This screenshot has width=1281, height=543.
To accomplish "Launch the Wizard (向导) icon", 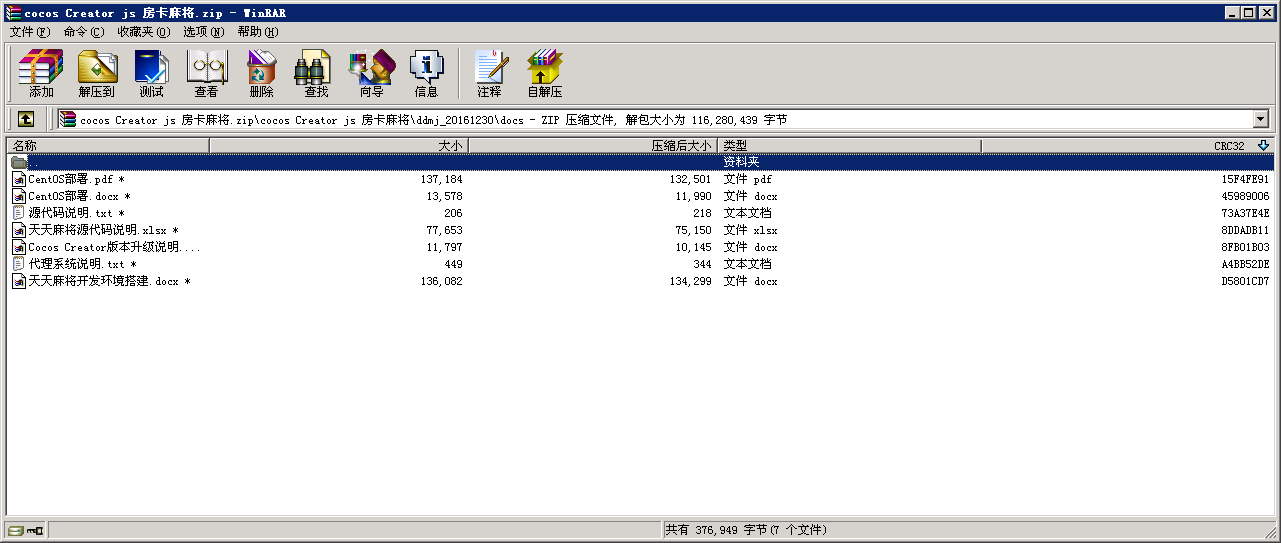I will [371, 73].
